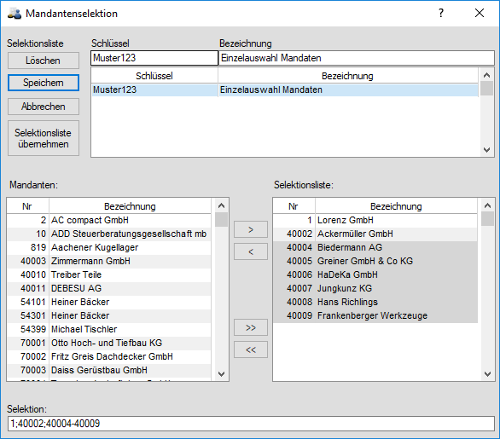Click the Selektion field 1;40002;40004-40009
Screen dimensions: 500x439
click(251, 423)
